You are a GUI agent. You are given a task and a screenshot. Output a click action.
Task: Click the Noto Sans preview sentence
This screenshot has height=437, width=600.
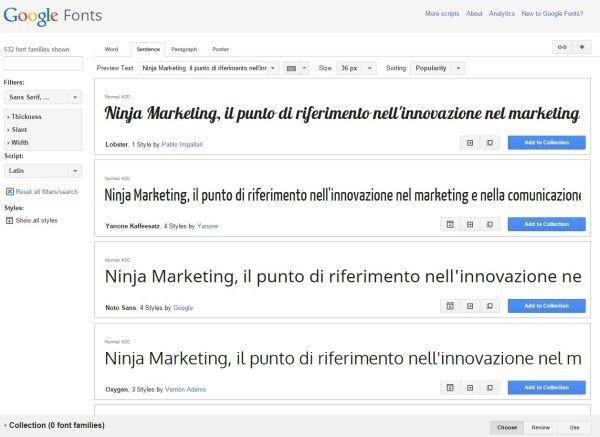click(343, 277)
